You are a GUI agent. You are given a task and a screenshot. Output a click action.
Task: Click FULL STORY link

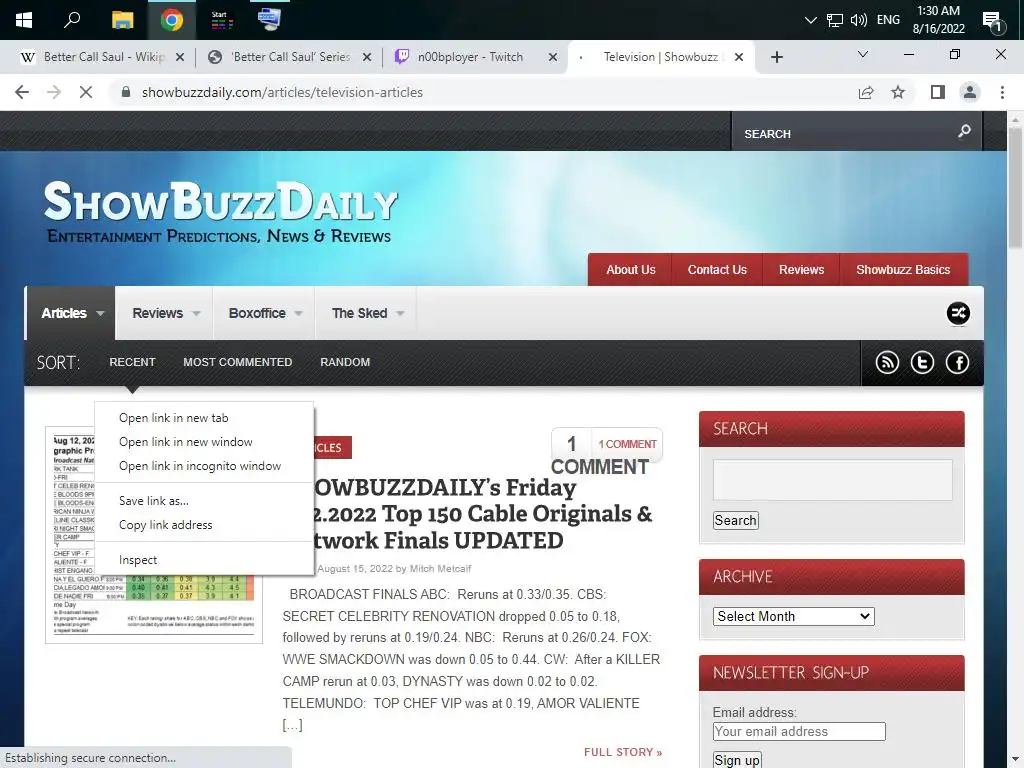tap(623, 752)
